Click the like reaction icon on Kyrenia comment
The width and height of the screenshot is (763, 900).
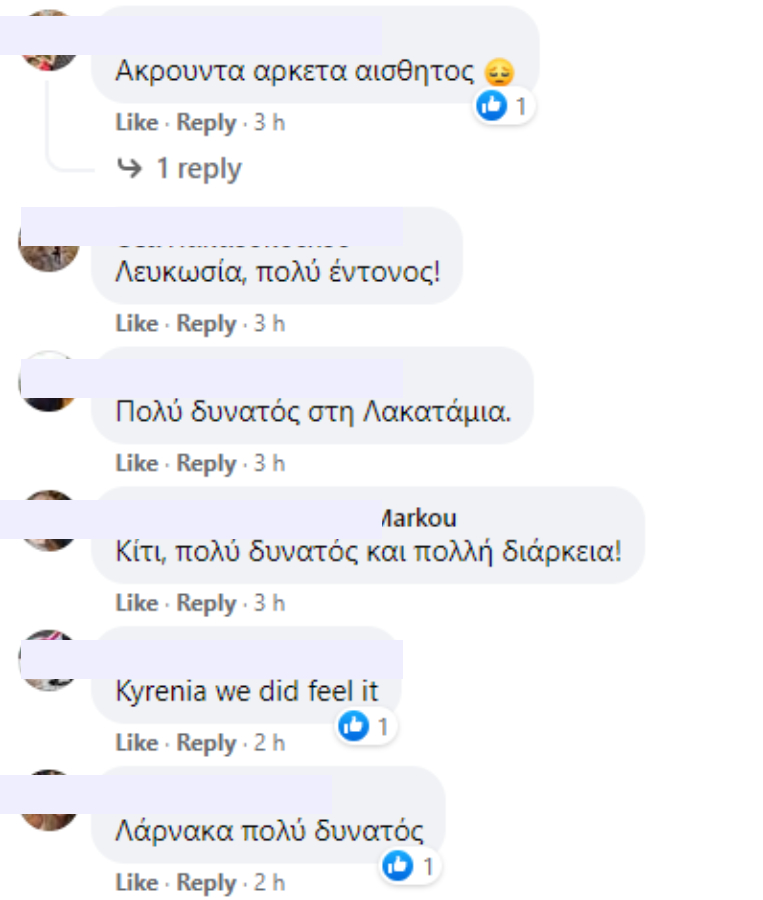pyautogui.click(x=354, y=726)
